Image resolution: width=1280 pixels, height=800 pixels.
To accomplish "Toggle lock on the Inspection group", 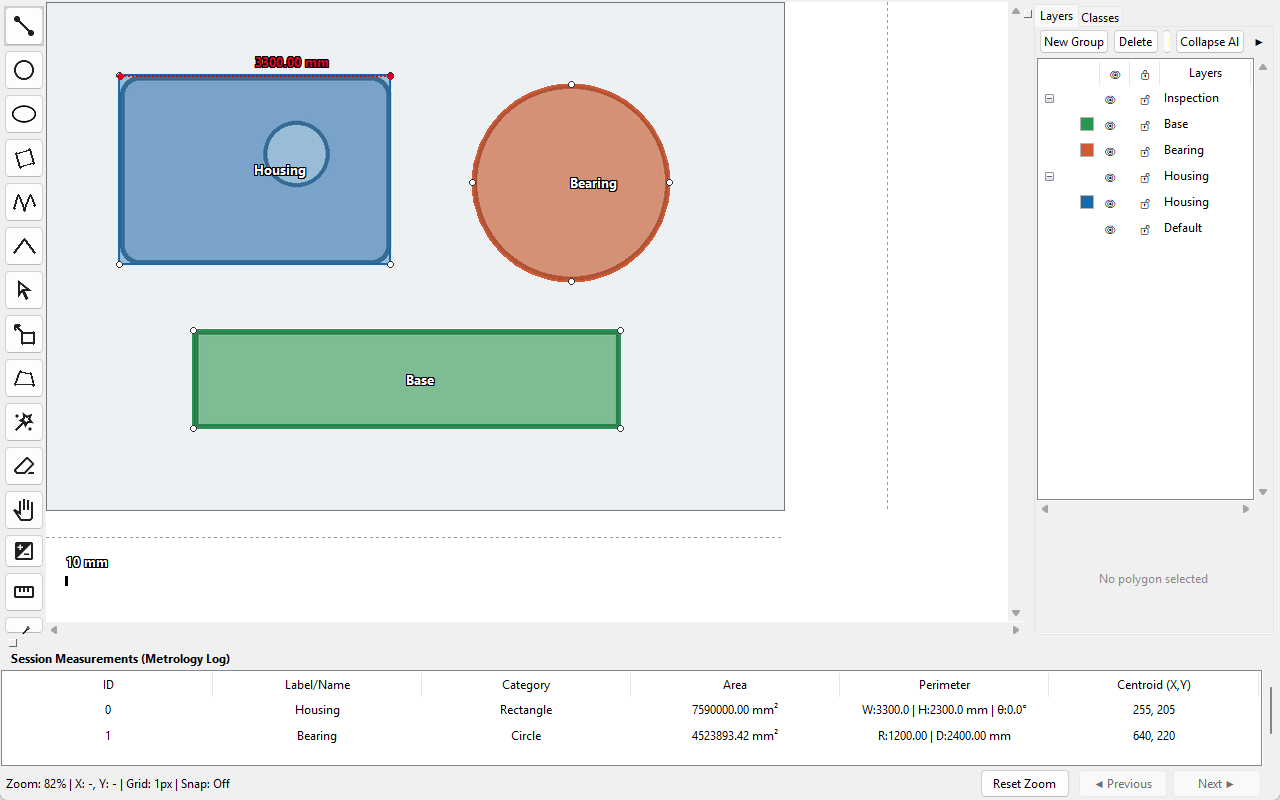I will coord(1145,99).
